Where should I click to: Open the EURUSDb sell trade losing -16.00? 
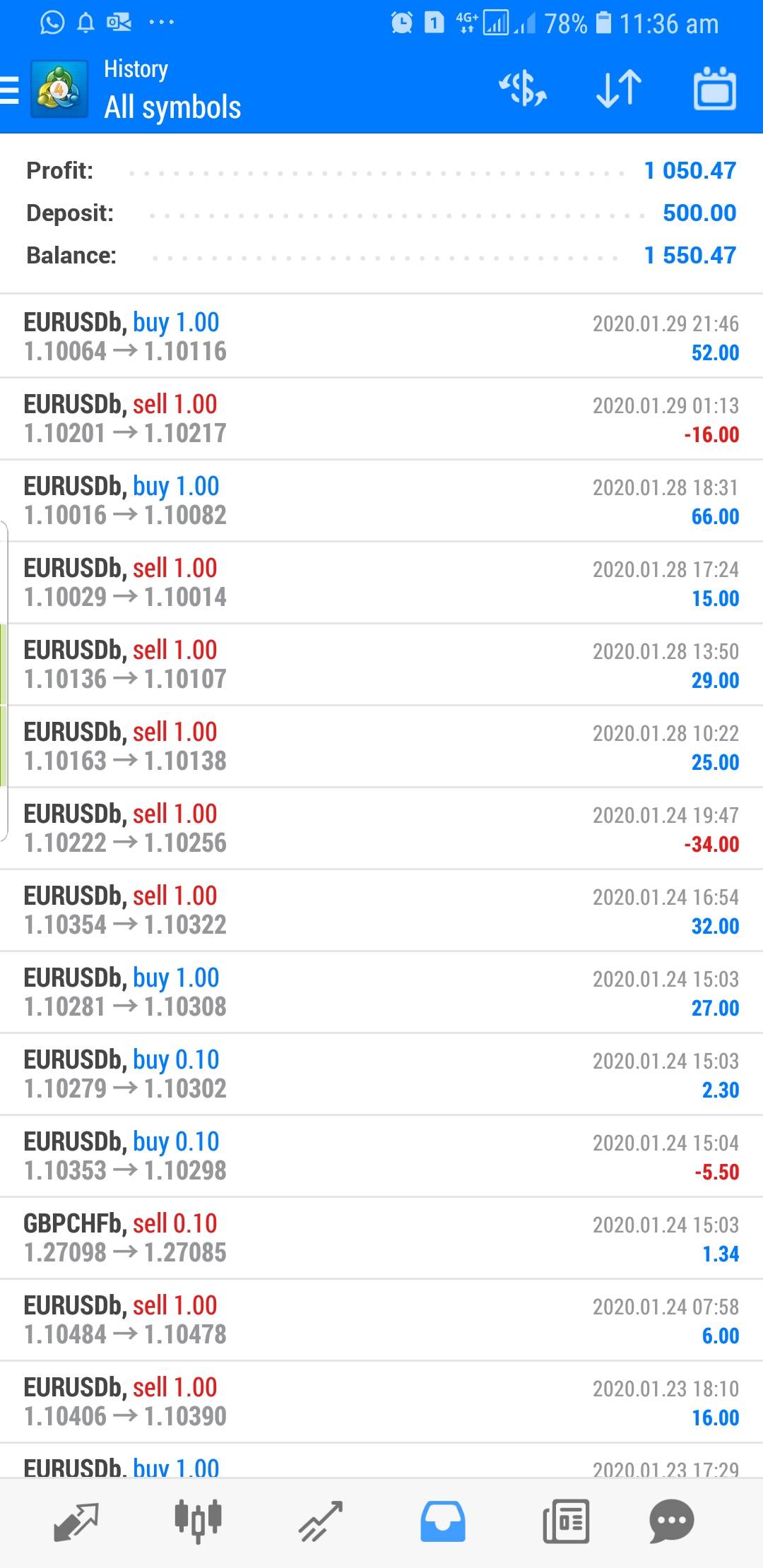[x=381, y=419]
